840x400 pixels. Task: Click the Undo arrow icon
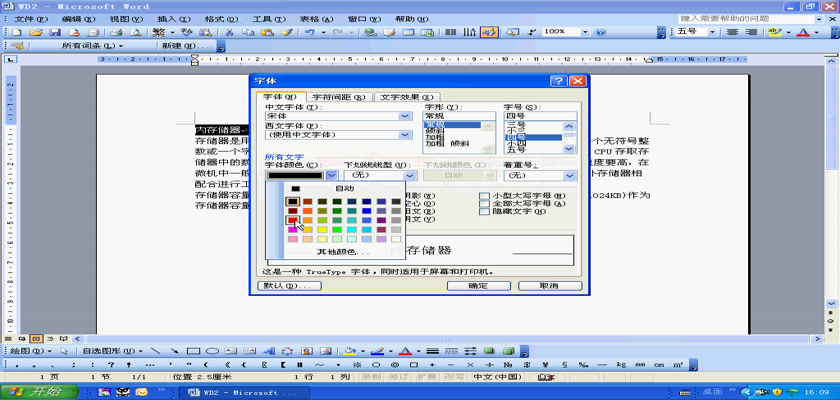pos(309,32)
